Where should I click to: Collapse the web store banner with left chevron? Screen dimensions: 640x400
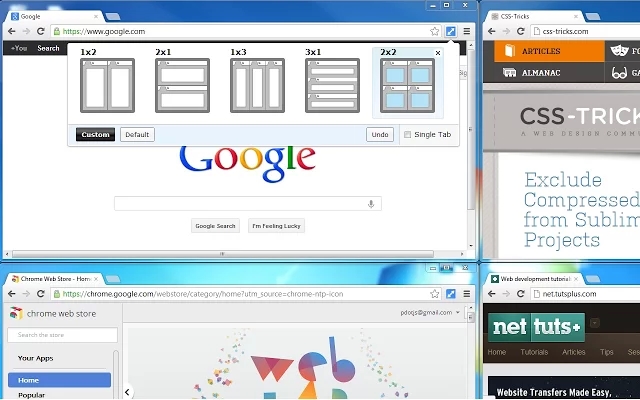pyautogui.click(x=127, y=392)
